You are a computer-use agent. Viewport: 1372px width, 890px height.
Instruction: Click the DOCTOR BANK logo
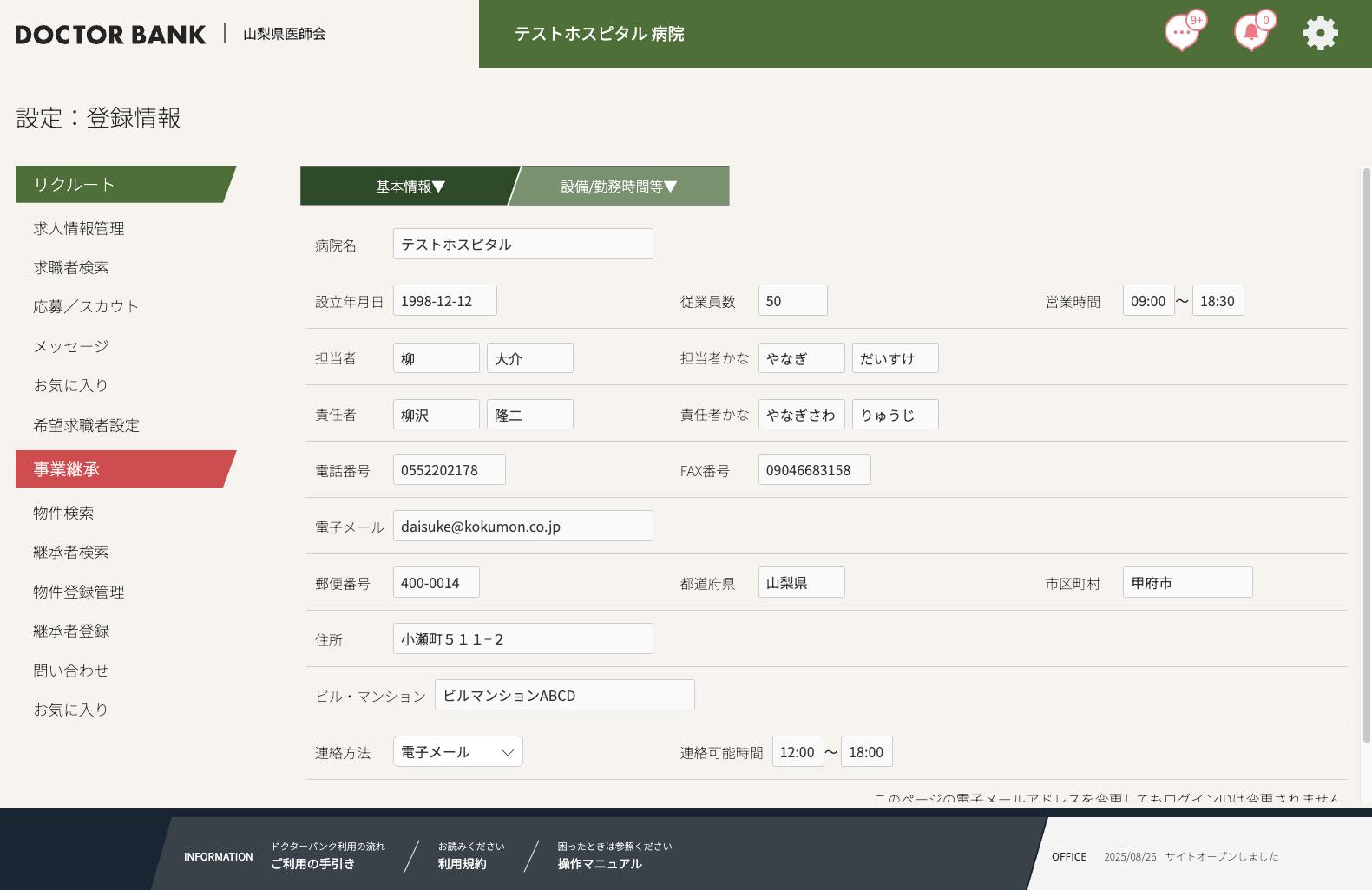tap(110, 35)
